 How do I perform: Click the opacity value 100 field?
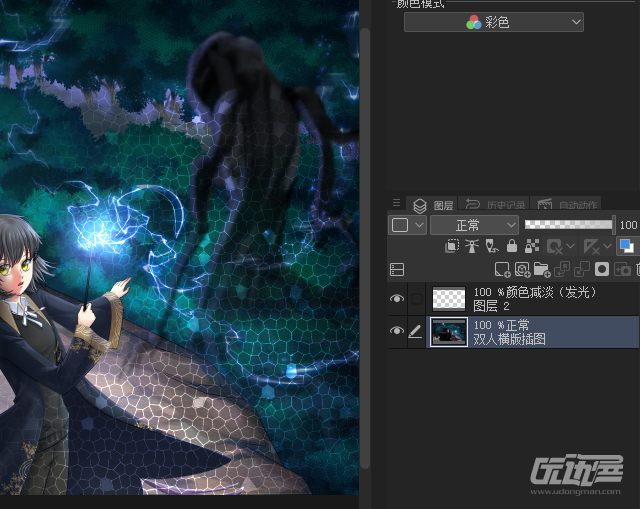coord(629,225)
